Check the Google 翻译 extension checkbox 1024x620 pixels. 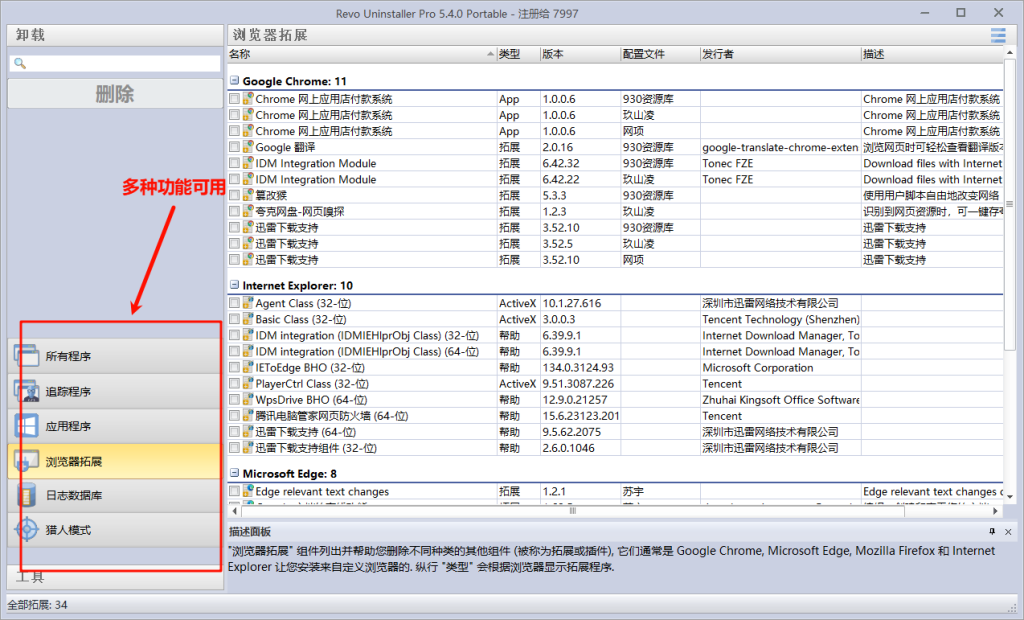tap(234, 148)
